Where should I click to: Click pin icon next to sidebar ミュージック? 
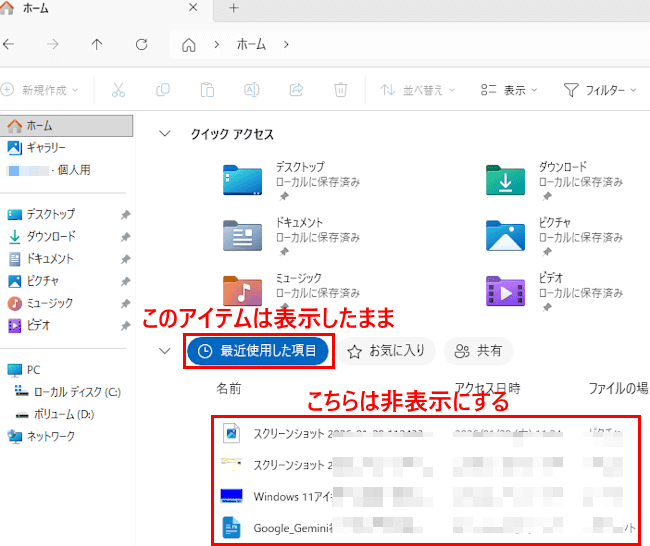pos(125,304)
